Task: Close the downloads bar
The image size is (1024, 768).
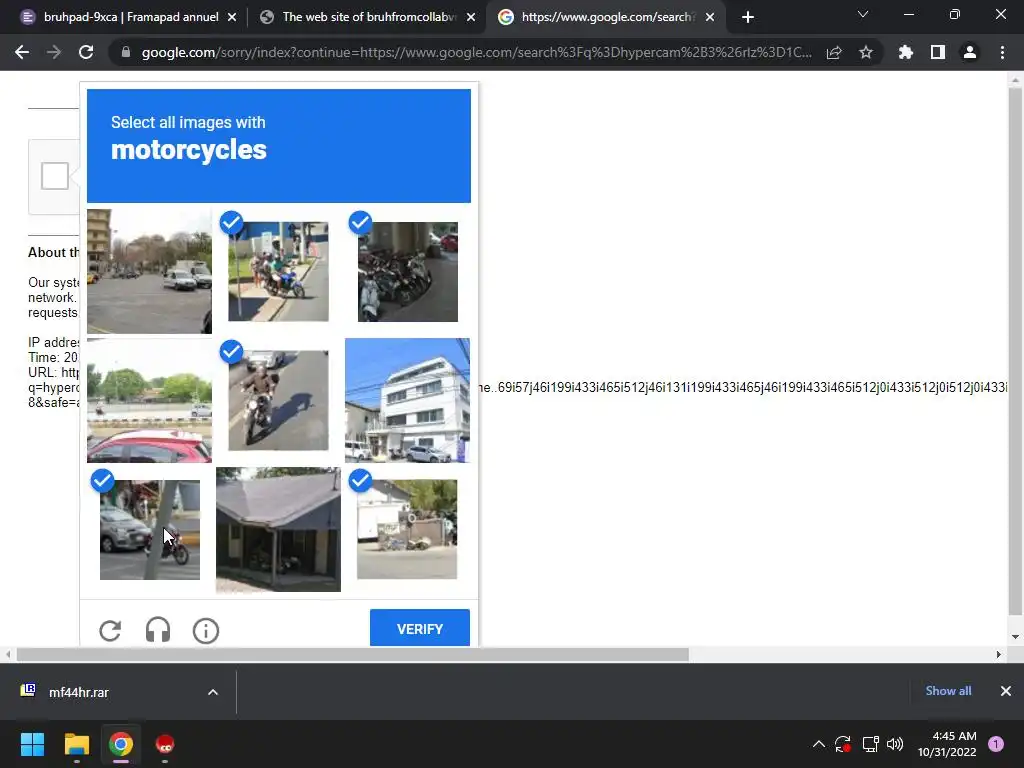Action: (1006, 691)
